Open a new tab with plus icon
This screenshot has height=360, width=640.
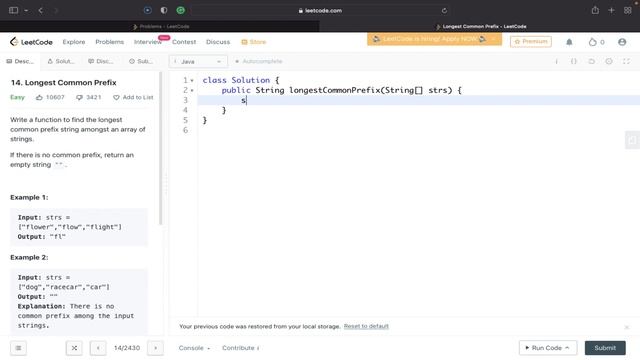611,10
